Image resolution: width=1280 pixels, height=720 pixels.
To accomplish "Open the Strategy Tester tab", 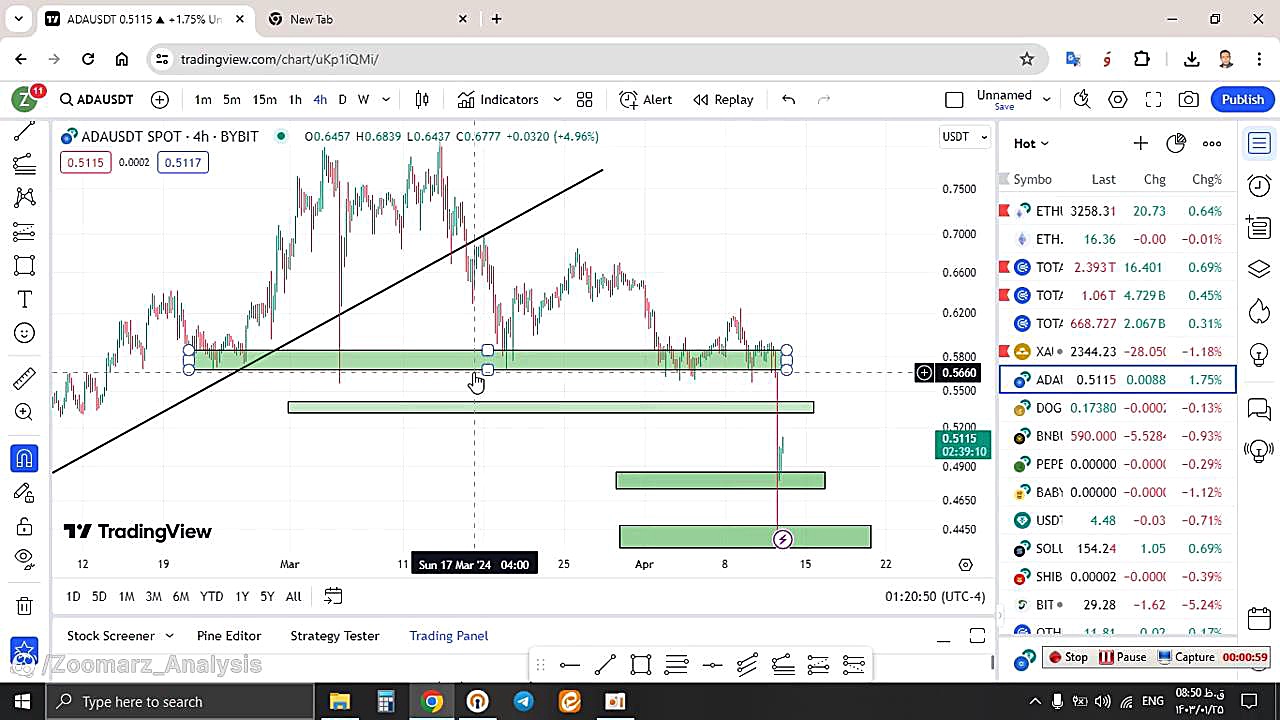I will click(335, 636).
